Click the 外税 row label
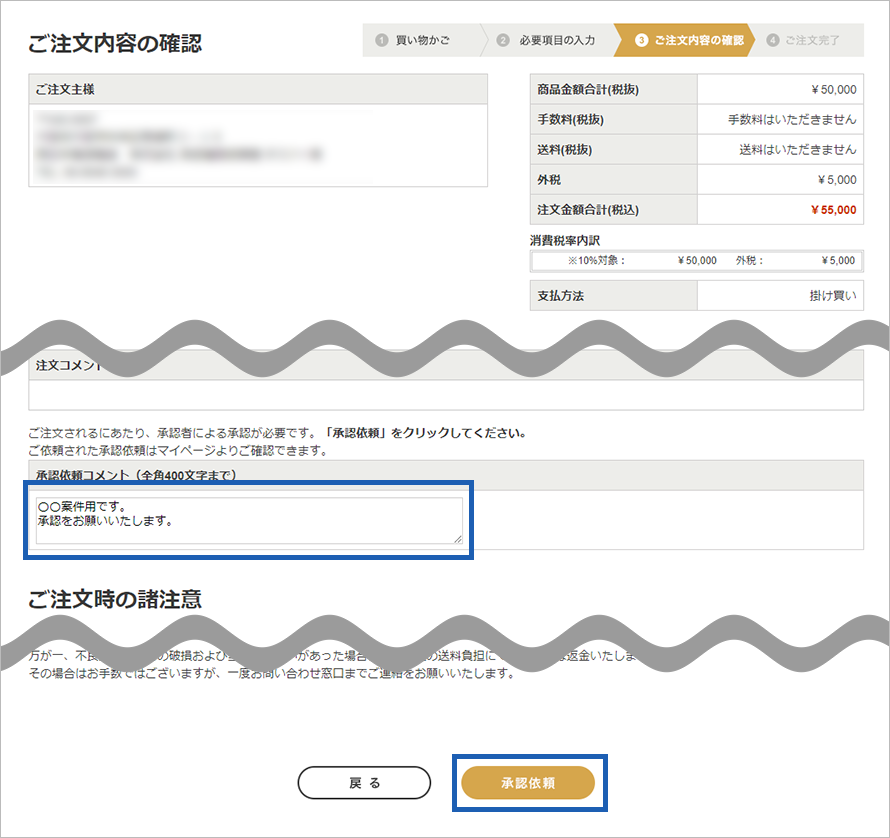This screenshot has height=838, width=890. click(549, 180)
